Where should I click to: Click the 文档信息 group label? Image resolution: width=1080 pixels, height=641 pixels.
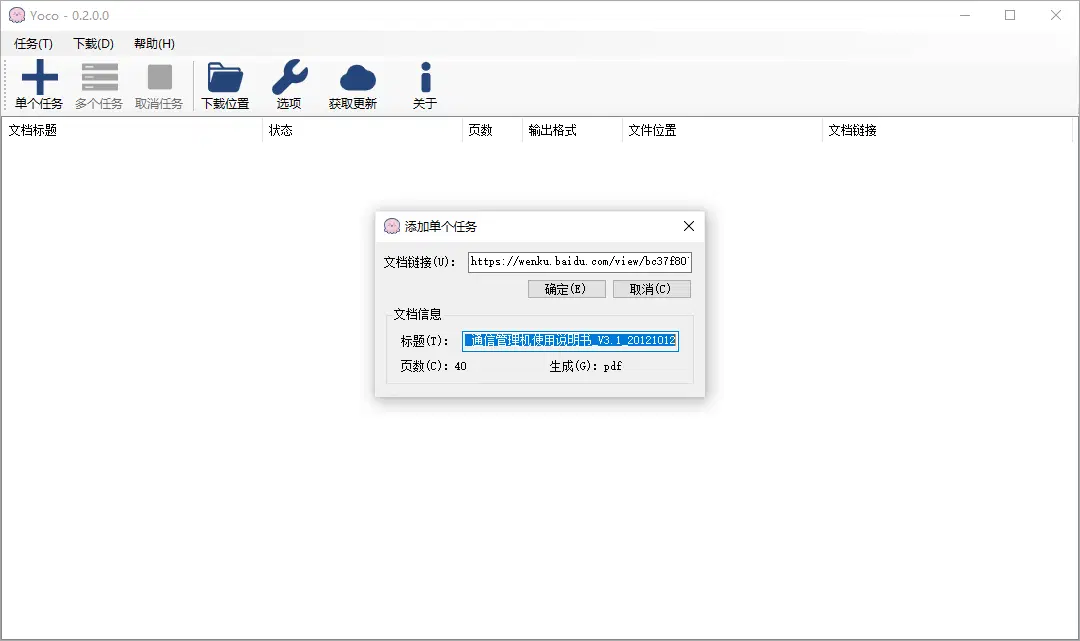[417, 314]
